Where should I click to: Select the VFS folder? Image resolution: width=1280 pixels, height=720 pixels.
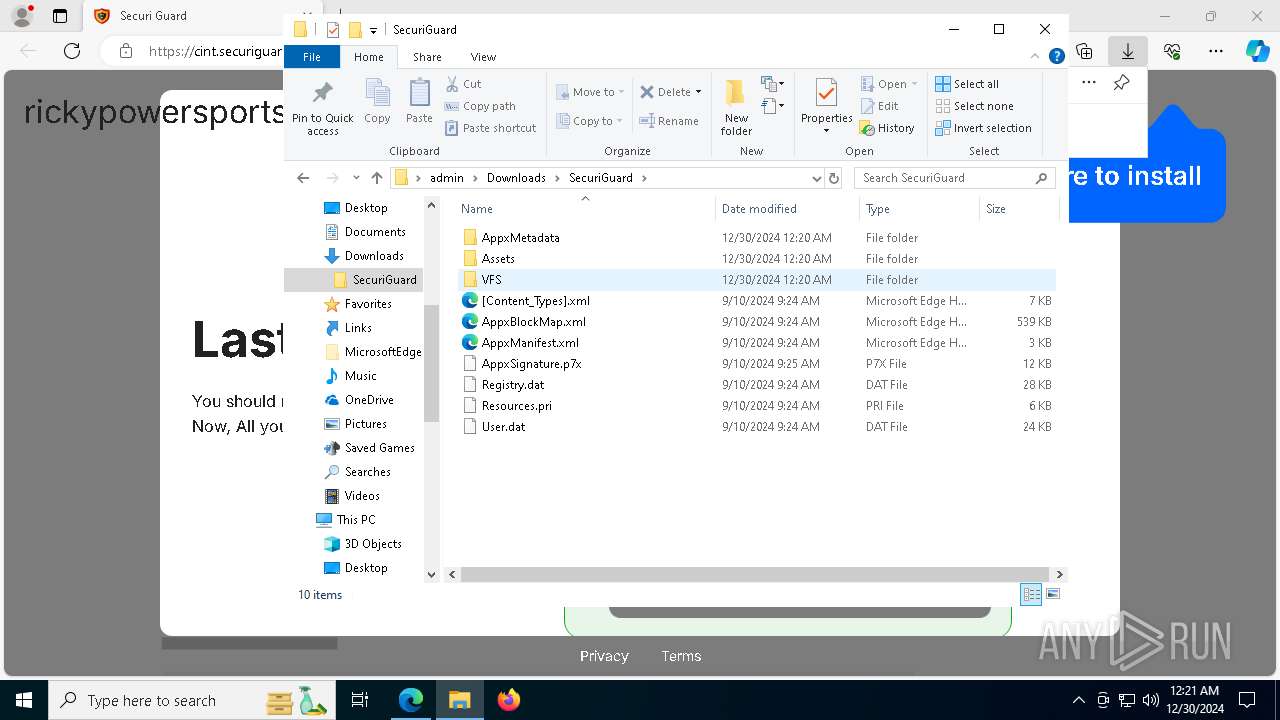point(757,280)
